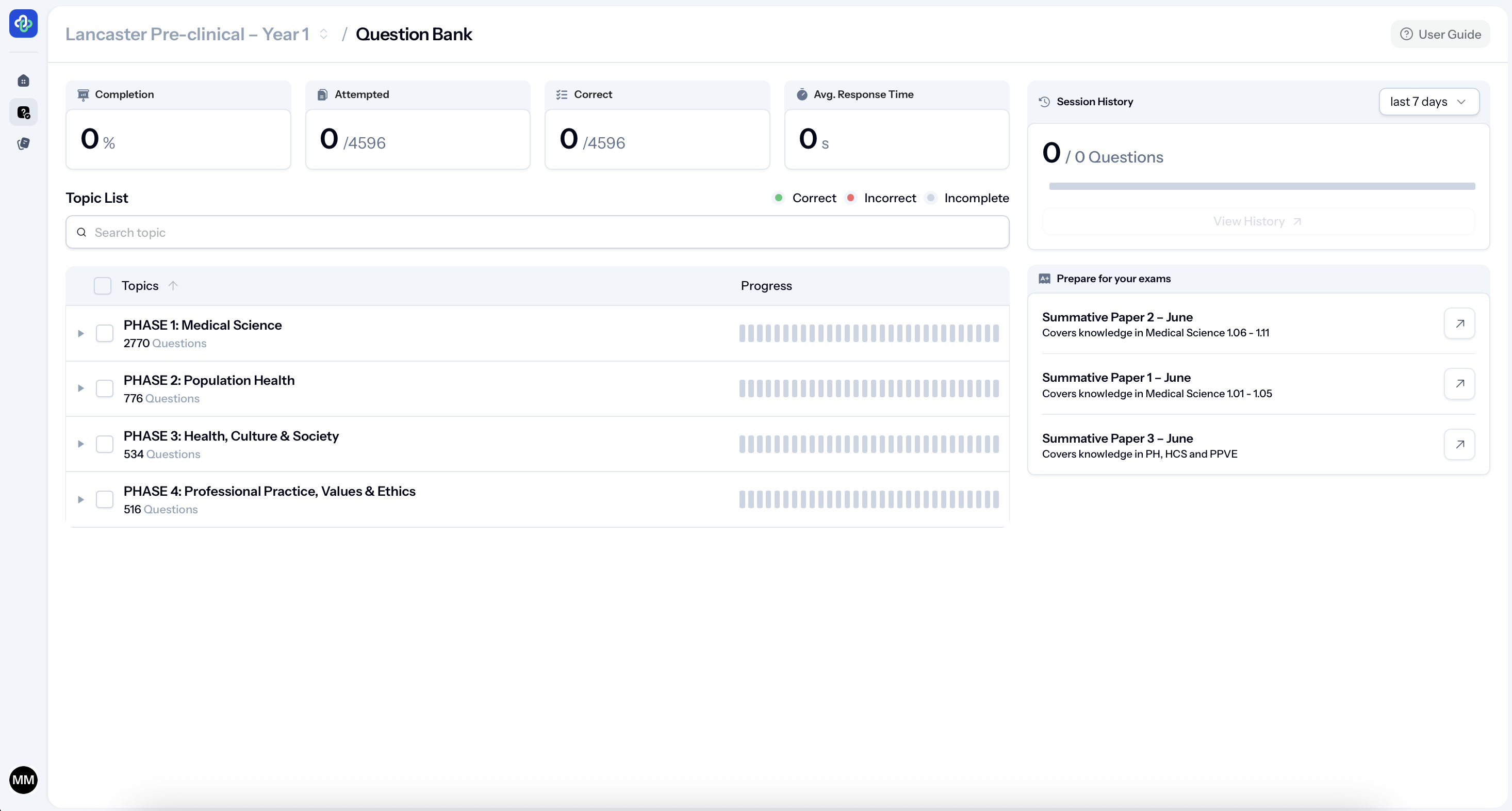The width and height of the screenshot is (1512, 811).
Task: Open Summative Paper 1 arrow icon
Action: (1459, 384)
